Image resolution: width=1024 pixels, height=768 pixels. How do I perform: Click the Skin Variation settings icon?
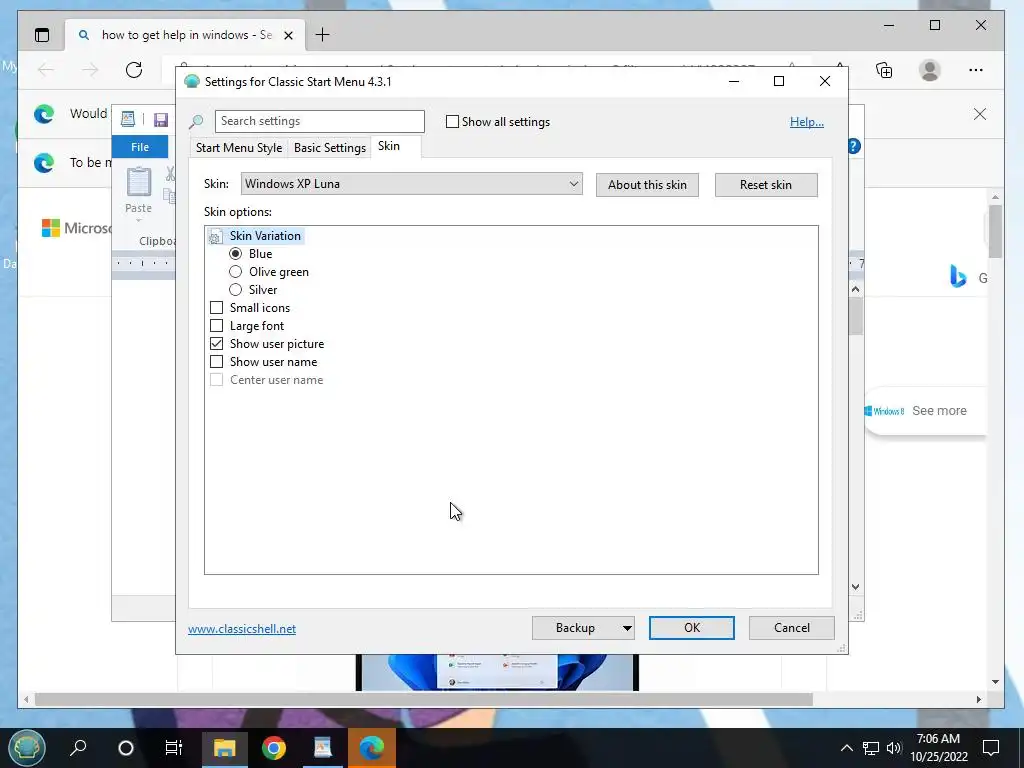click(215, 236)
